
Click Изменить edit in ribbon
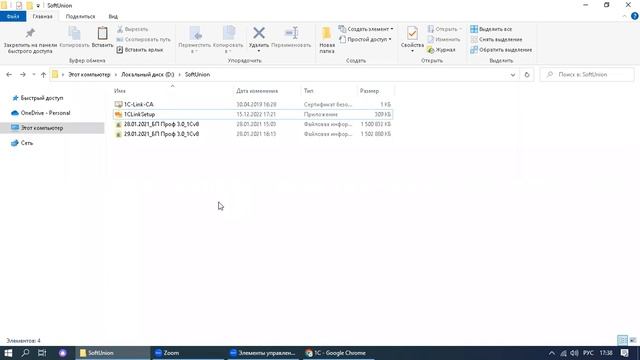point(444,40)
